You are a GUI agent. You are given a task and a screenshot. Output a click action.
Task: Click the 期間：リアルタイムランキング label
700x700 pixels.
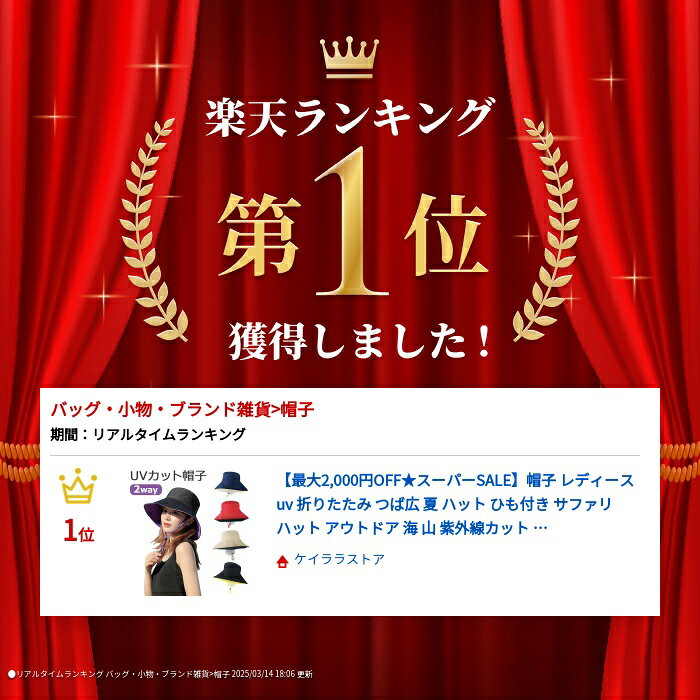148,434
